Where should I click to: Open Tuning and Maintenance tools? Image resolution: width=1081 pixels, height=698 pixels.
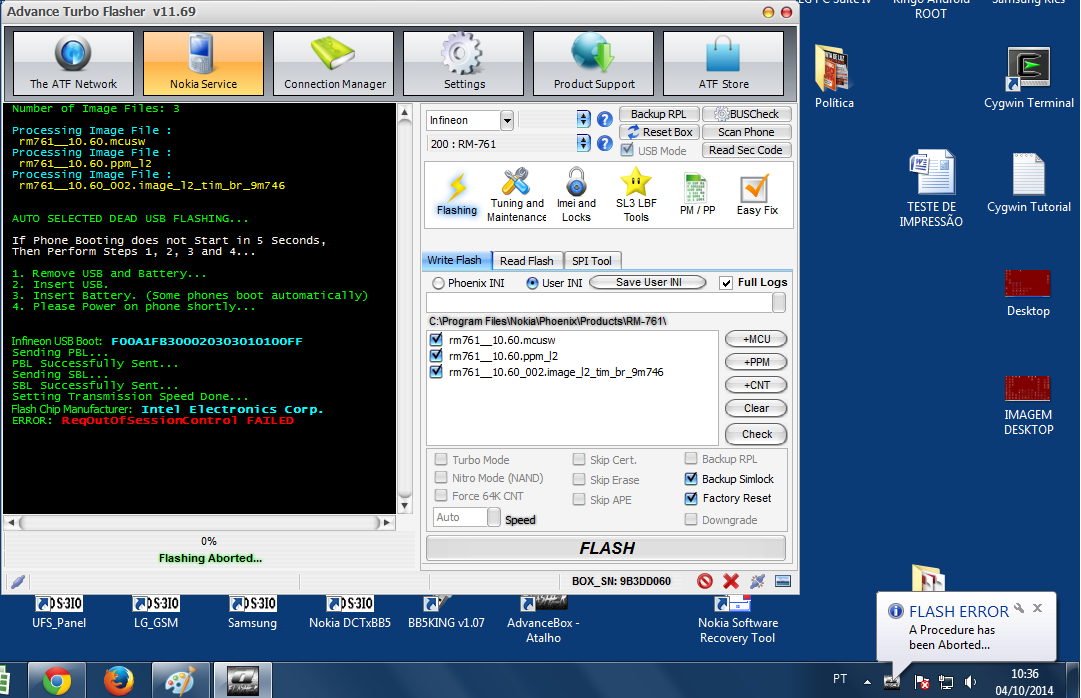click(x=516, y=195)
